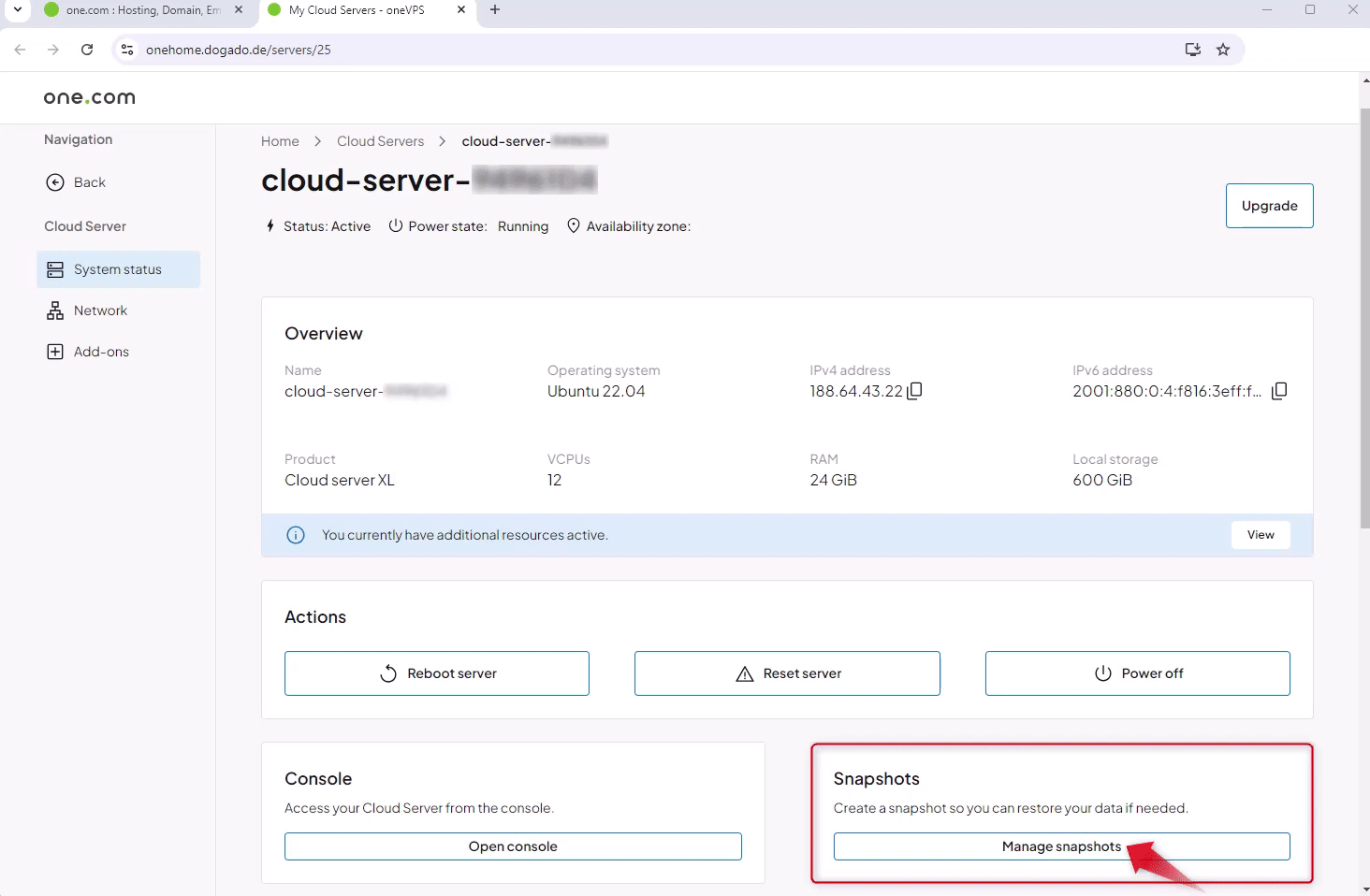Open the one.com logo home link
The height and width of the screenshot is (896, 1370).
90,97
